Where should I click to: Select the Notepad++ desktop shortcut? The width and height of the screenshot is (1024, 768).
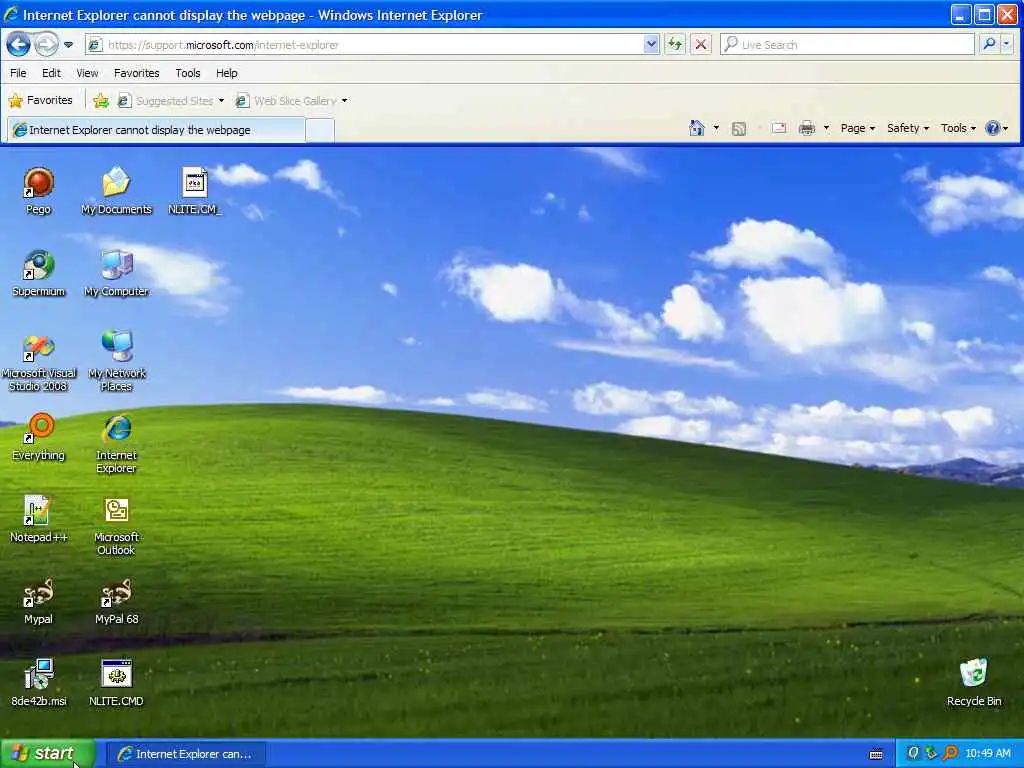39,519
